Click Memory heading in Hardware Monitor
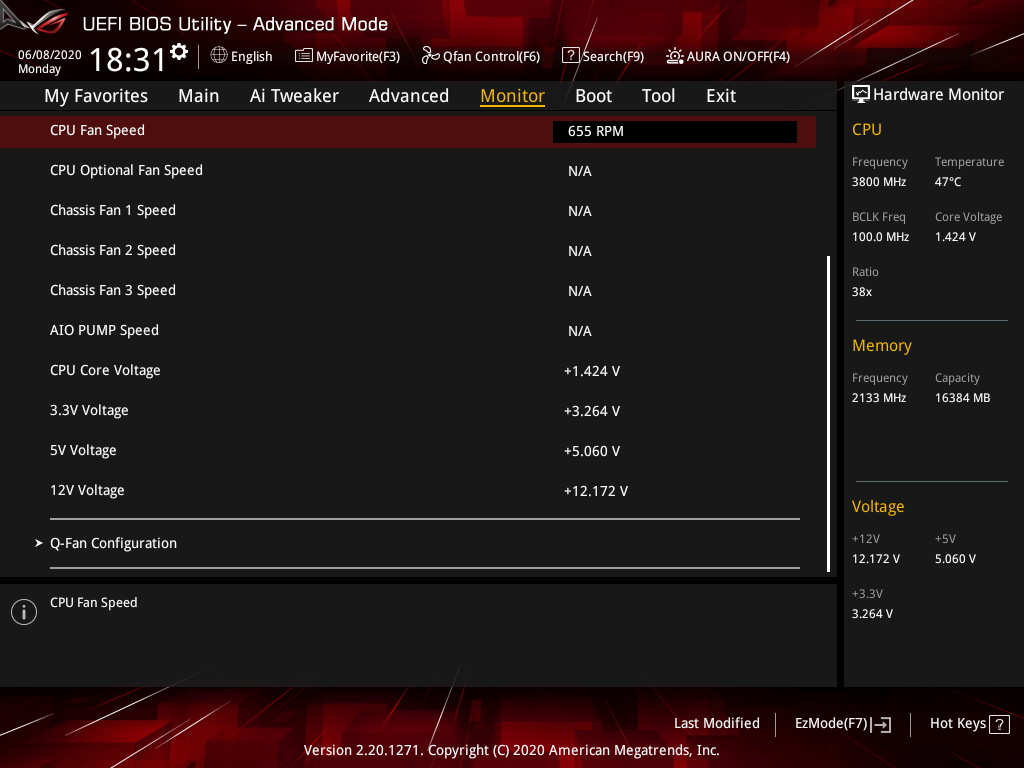1024x768 pixels. [882, 345]
